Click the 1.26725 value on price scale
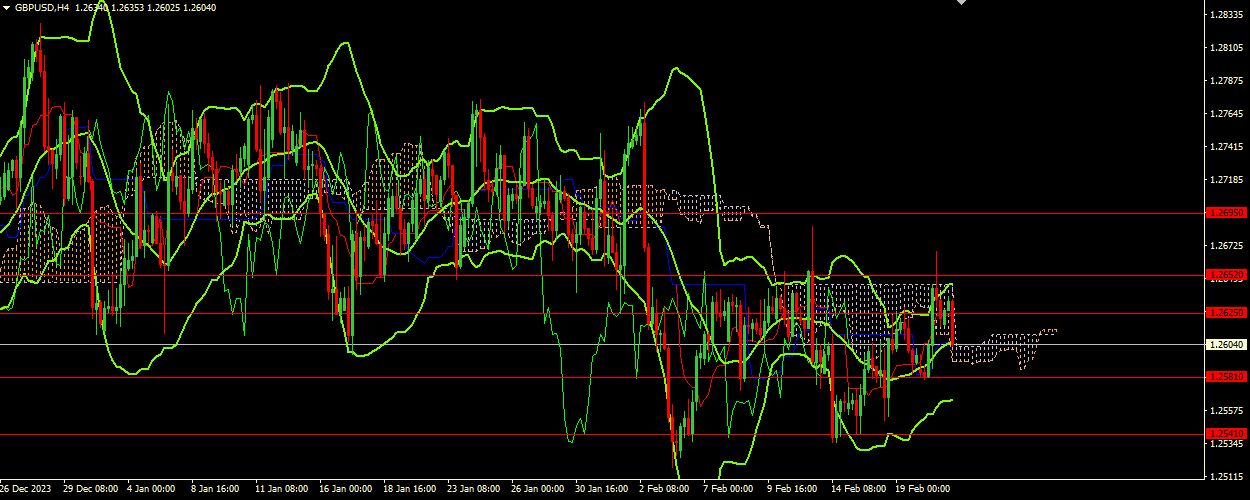Viewport: 1250px width, 500px height. point(1226,245)
